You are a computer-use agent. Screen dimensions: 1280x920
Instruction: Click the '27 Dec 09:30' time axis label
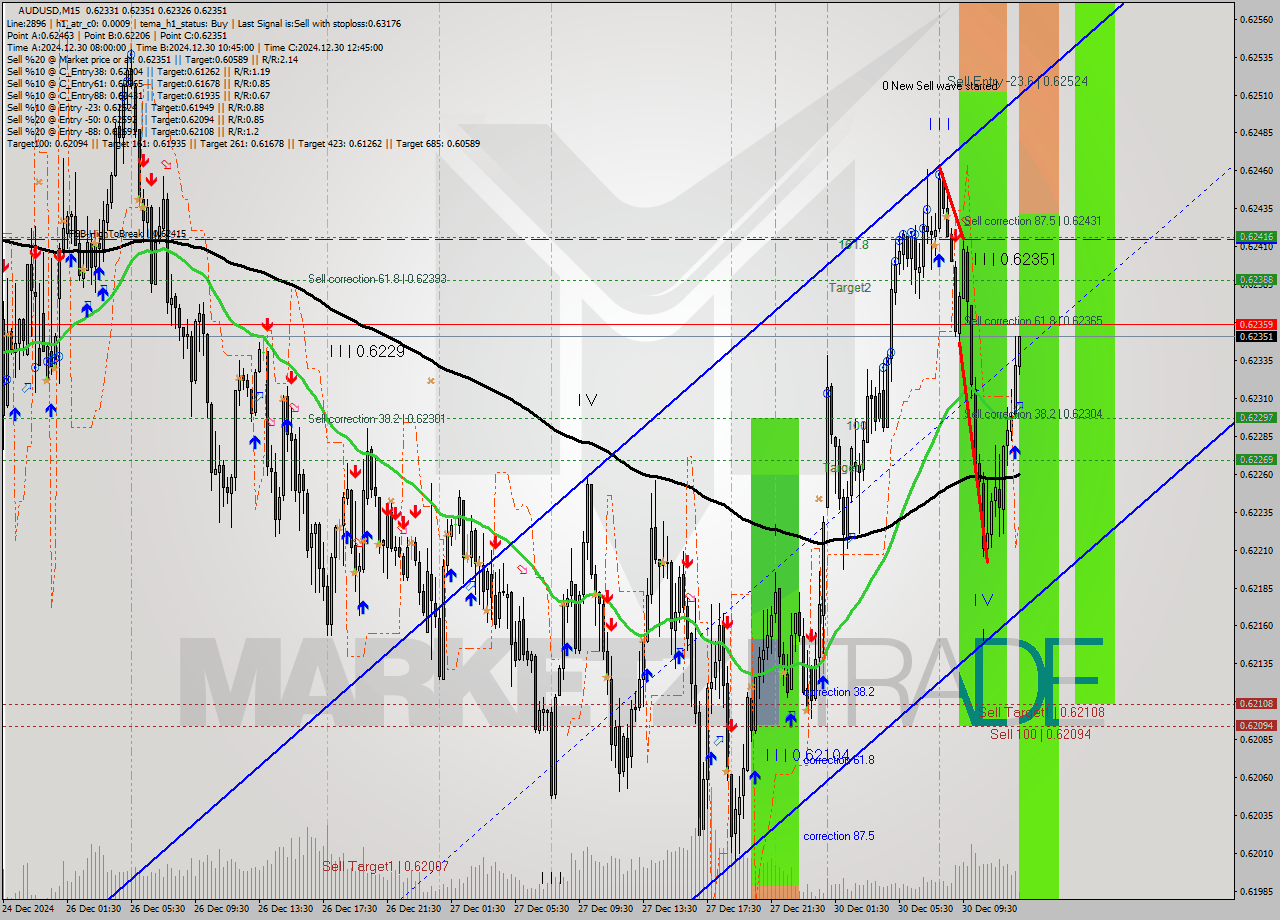pyautogui.click(x=605, y=910)
